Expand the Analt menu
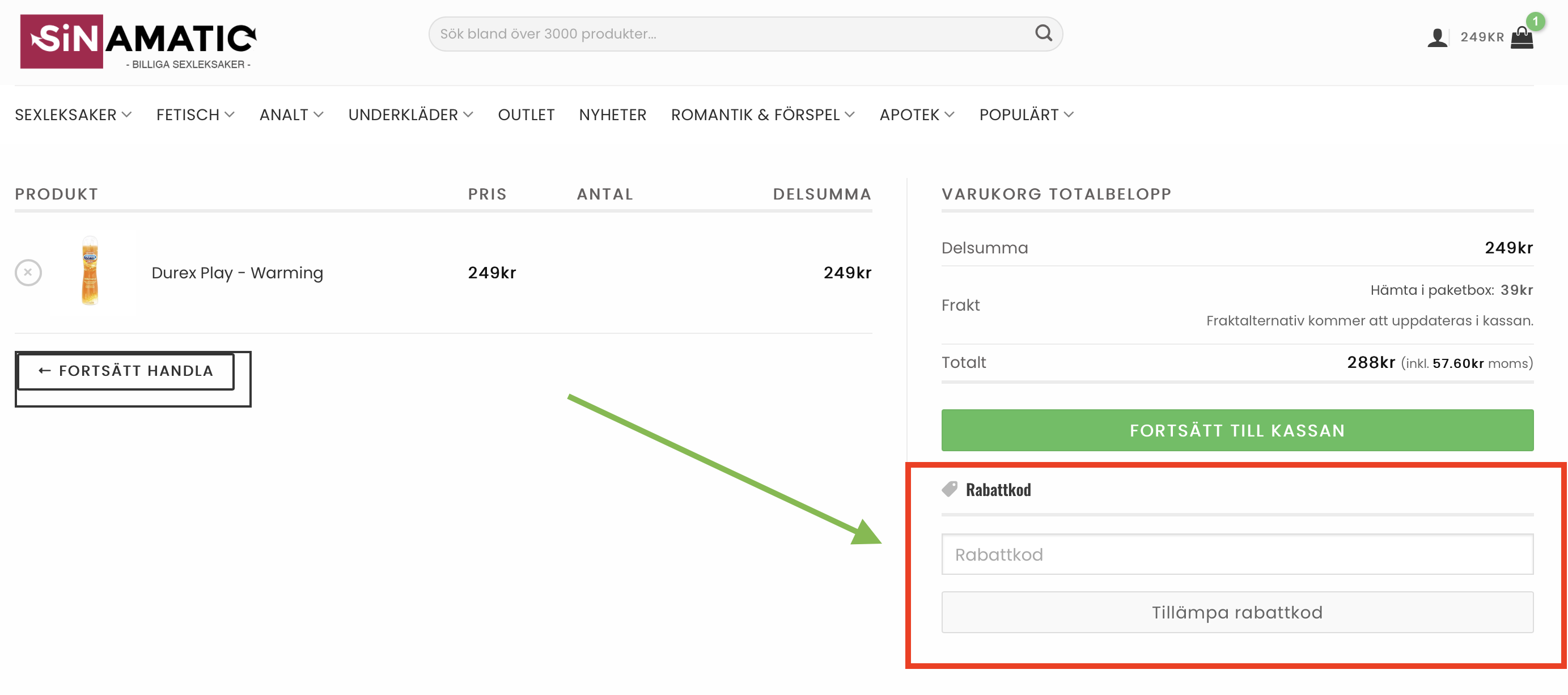1568x695 pixels. (291, 115)
